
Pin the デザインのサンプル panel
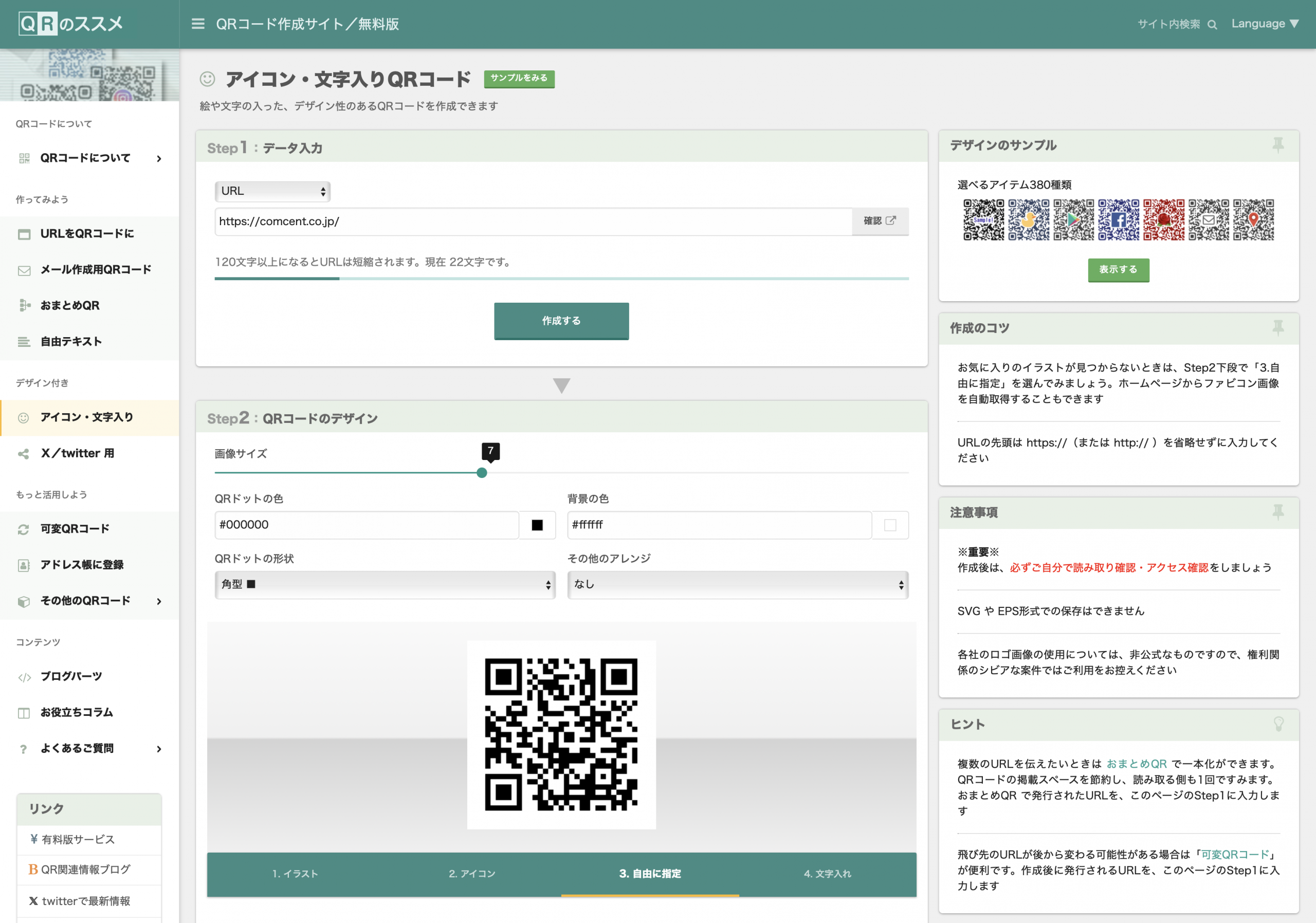1278,145
